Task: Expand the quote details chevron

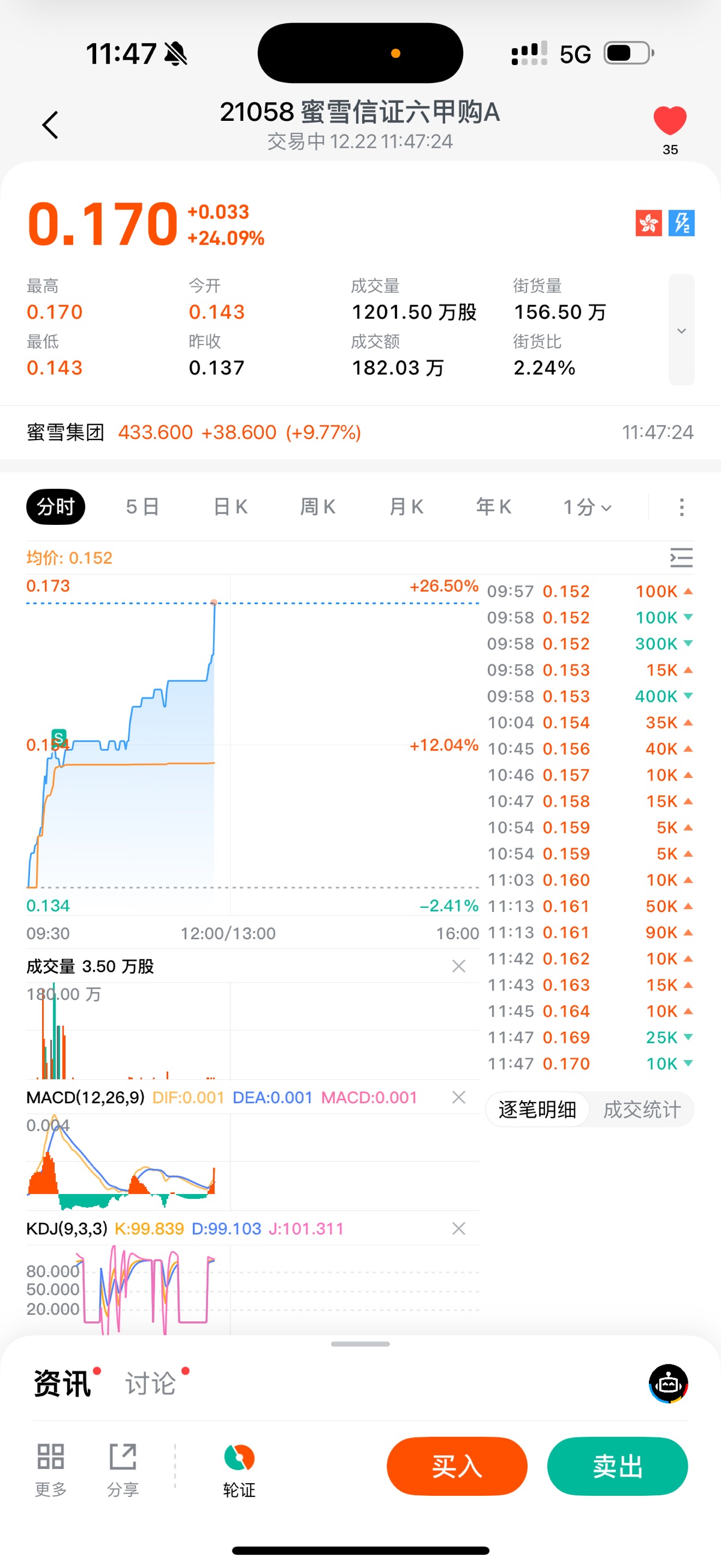Action: 681,330
